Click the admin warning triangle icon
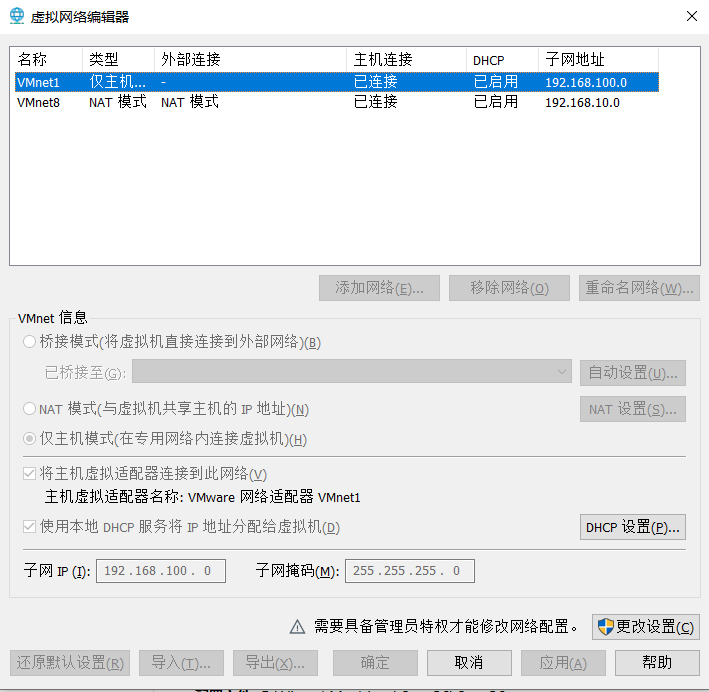This screenshot has height=692, width=709. (x=297, y=627)
